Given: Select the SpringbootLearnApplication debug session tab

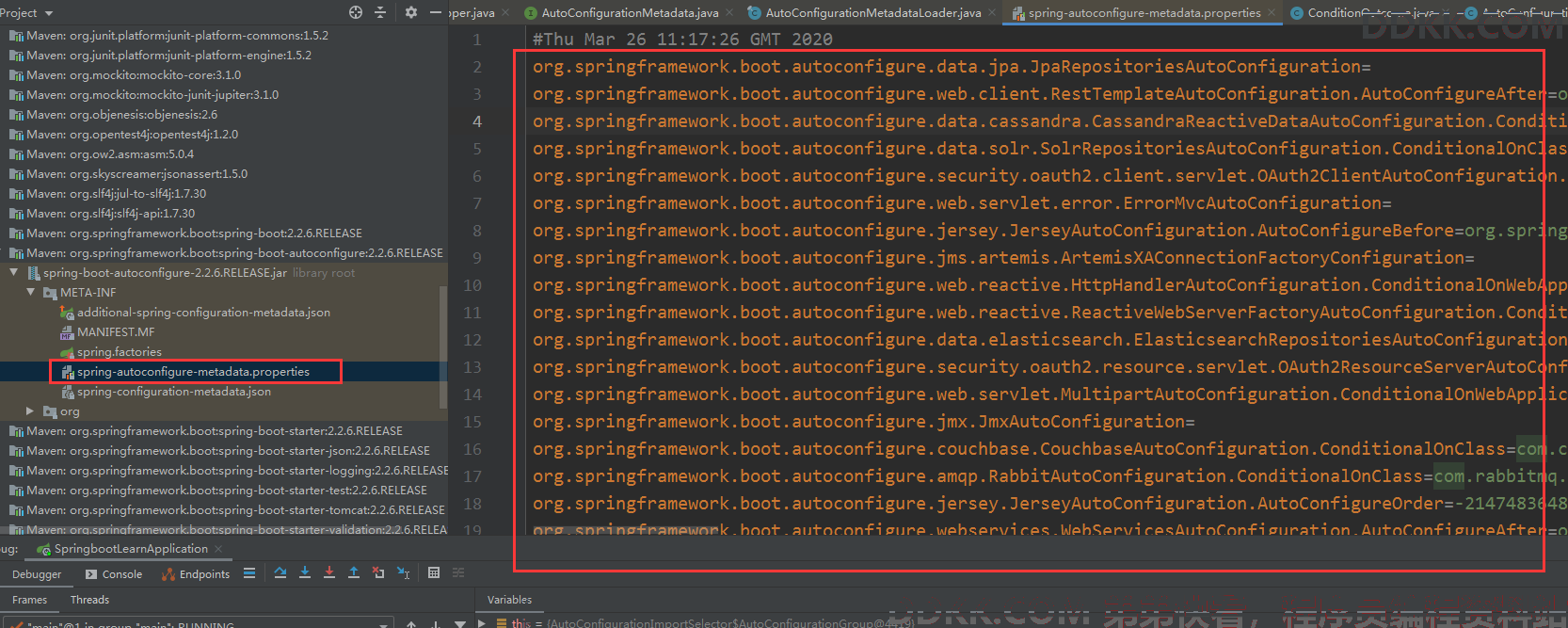Looking at the screenshot, I should [x=131, y=549].
